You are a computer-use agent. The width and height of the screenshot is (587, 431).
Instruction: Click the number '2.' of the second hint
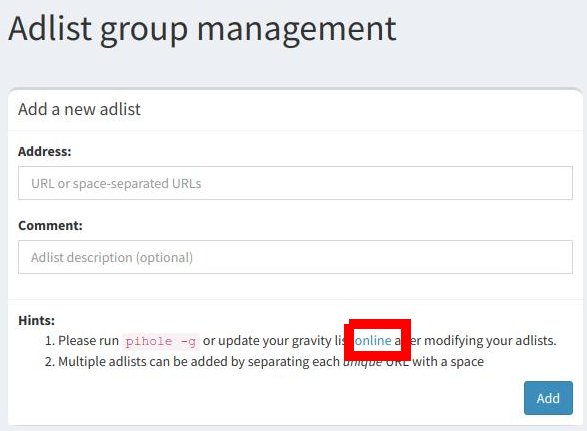click(50, 362)
